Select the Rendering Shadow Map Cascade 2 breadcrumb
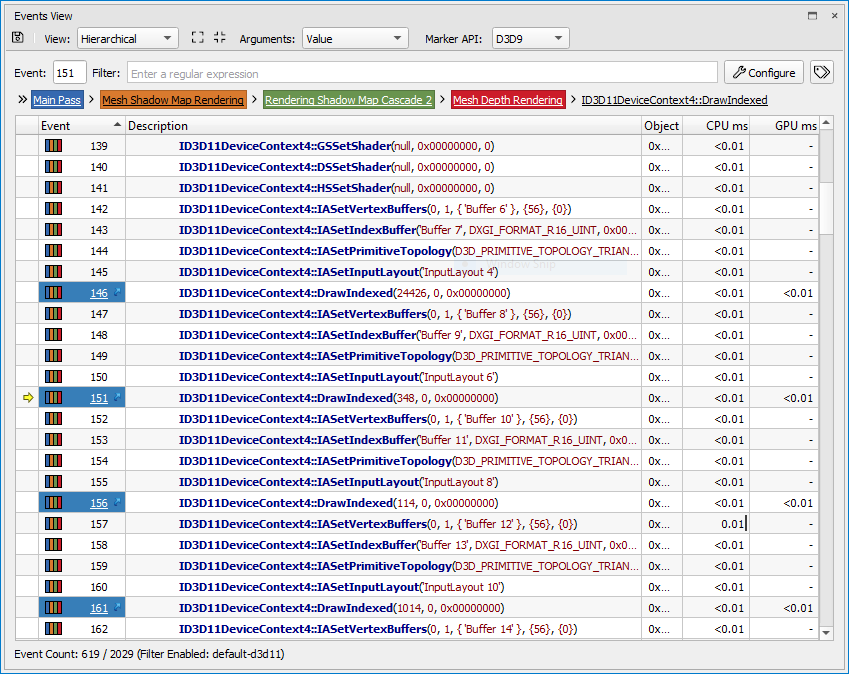 point(348,100)
